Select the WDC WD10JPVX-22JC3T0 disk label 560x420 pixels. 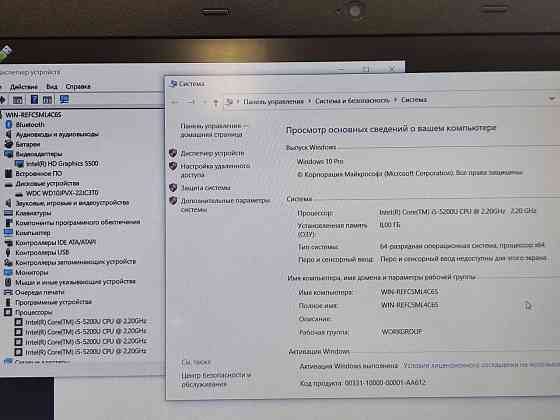click(x=62, y=193)
